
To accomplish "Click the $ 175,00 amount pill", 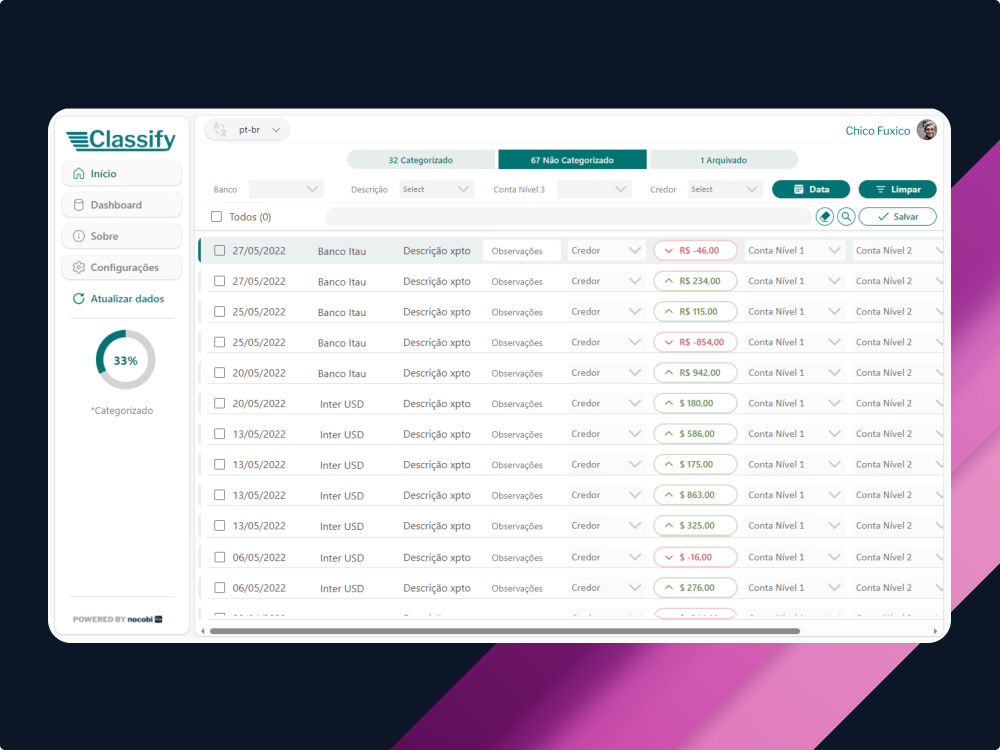I will (695, 464).
